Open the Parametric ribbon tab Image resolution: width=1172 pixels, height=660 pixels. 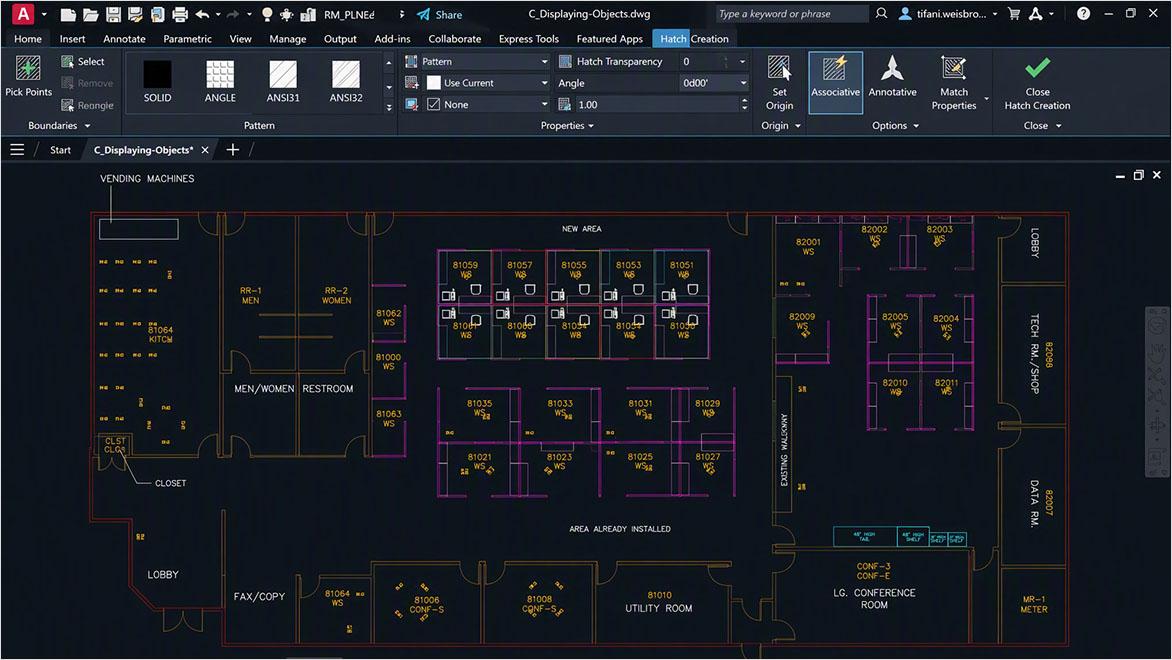[188, 39]
